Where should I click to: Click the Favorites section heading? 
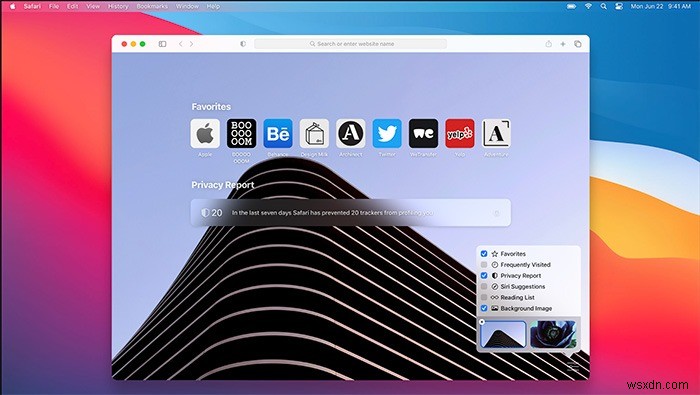tap(211, 107)
